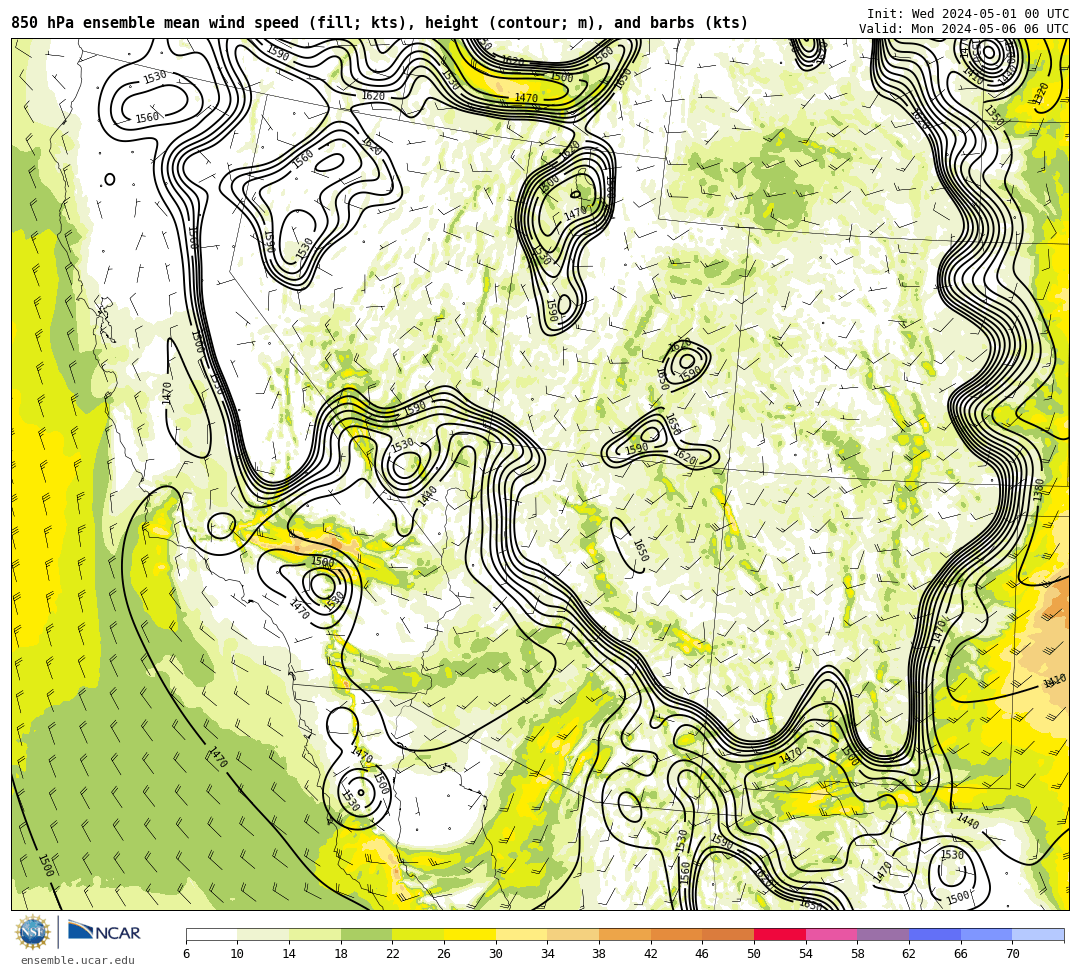Pick the 14–18 kts light green colorbar segment
This screenshot has height=973, width=1080.
tap(315, 934)
